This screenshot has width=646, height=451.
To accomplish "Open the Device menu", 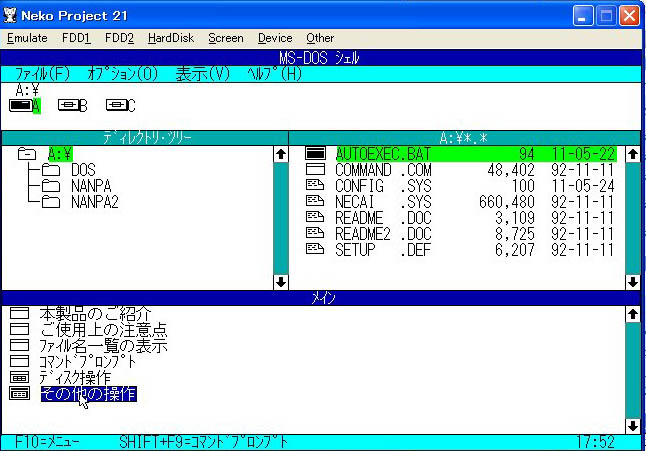I will click(x=275, y=38).
